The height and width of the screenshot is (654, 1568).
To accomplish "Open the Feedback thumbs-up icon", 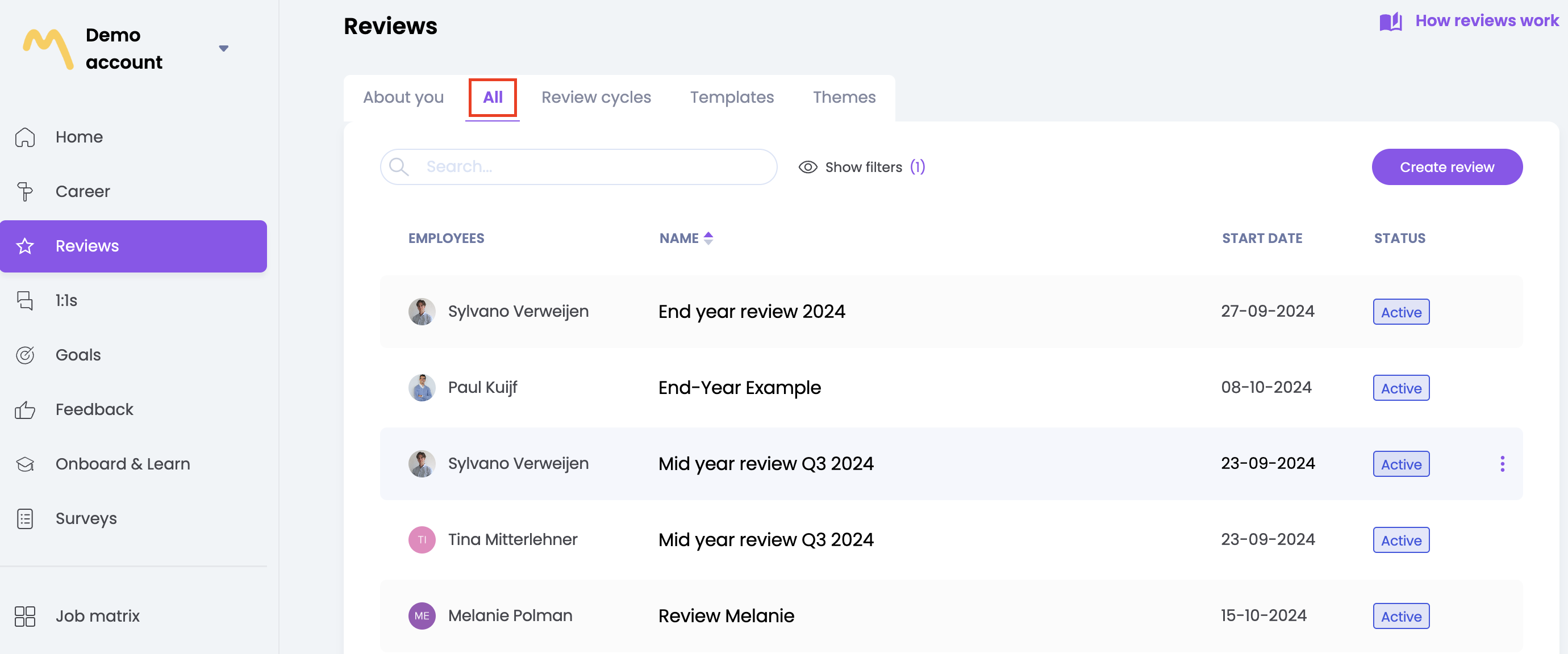I will tap(25, 409).
